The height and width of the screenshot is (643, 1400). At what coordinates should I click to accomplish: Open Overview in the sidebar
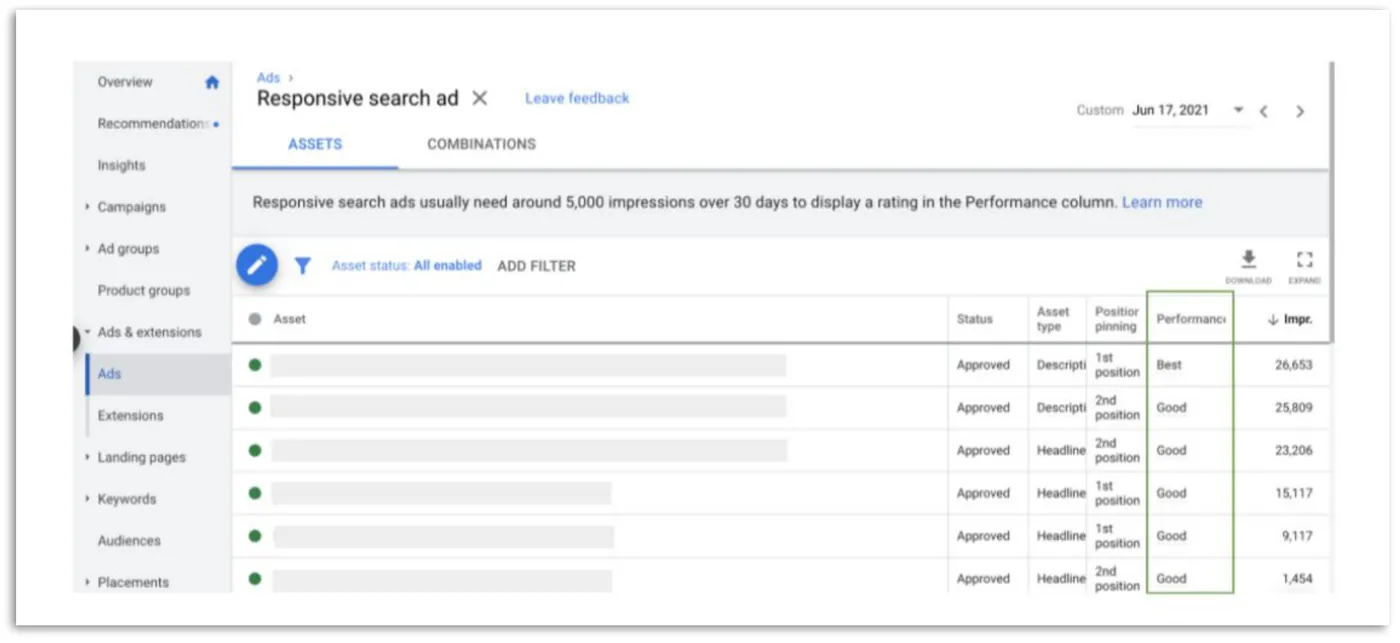point(125,82)
